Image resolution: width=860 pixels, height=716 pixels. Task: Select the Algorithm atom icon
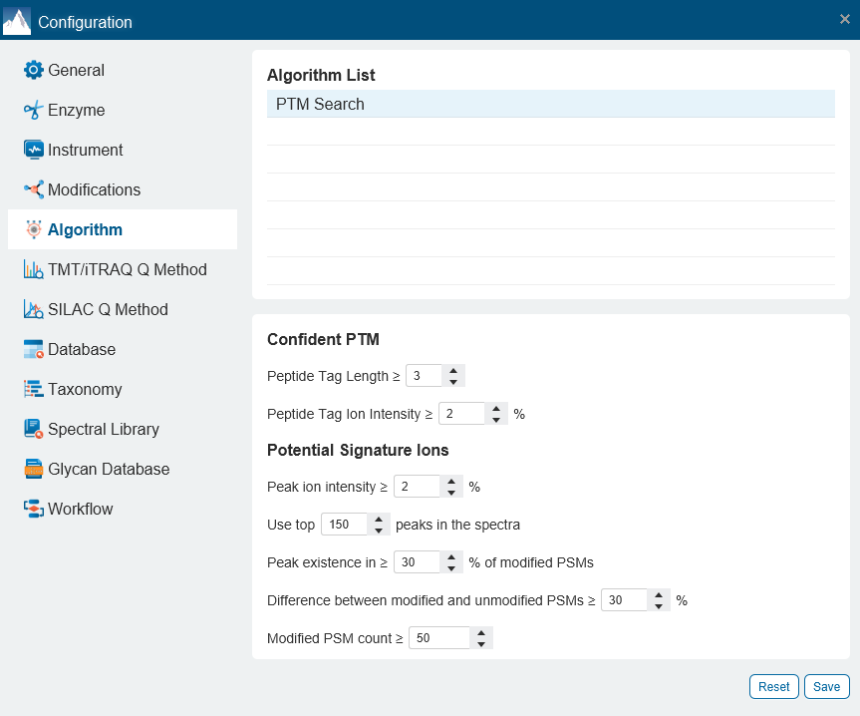pyautogui.click(x=35, y=229)
